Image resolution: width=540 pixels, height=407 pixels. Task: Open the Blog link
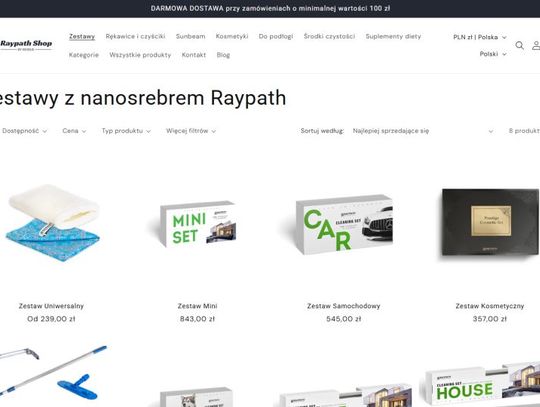coord(223,55)
